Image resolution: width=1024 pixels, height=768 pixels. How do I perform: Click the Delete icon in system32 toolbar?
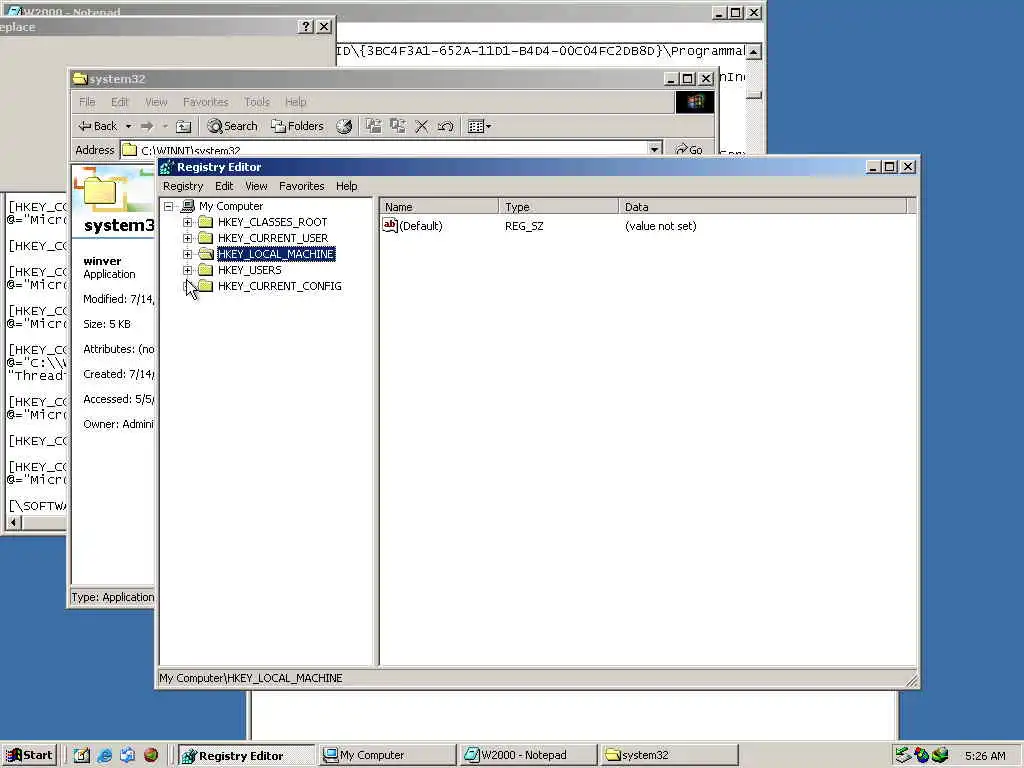pos(422,126)
